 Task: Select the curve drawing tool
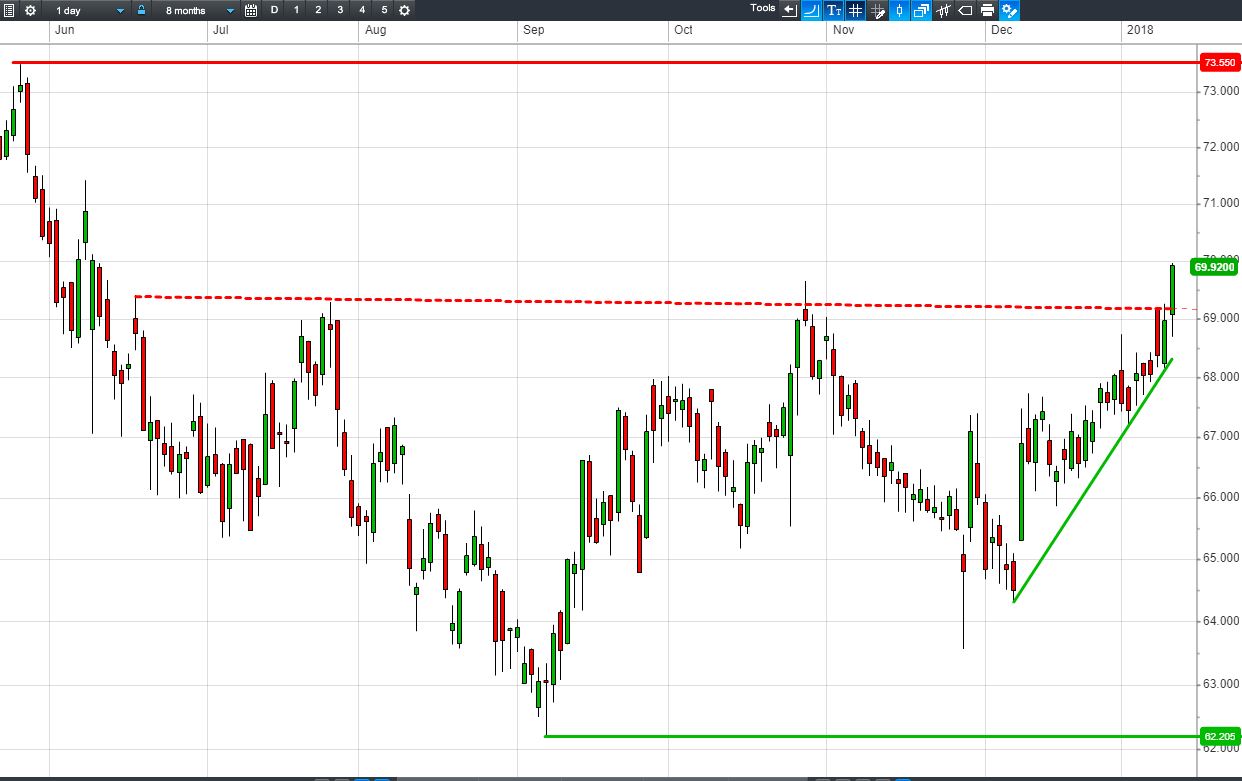(x=811, y=10)
